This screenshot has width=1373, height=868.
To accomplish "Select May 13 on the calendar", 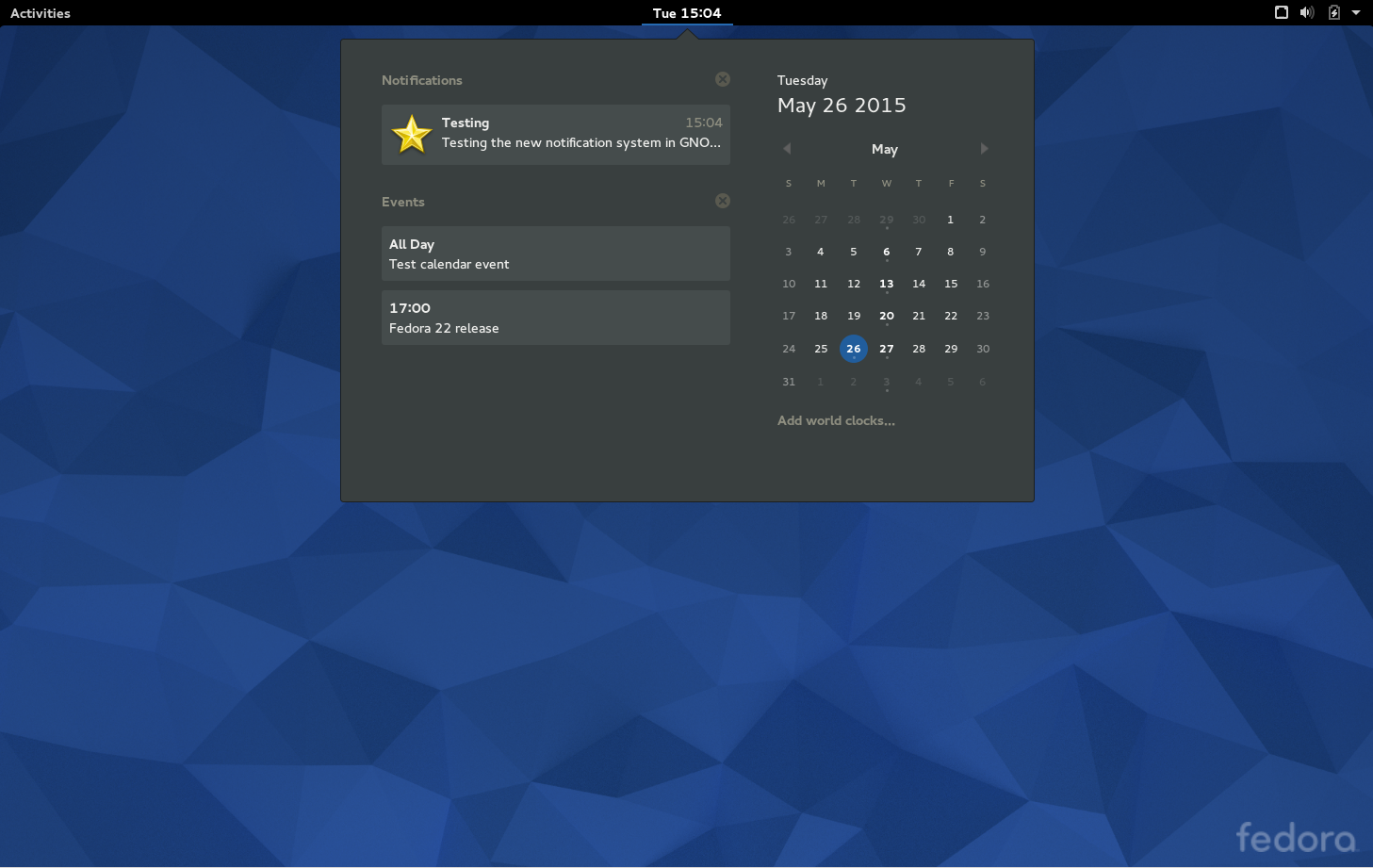I will (x=886, y=284).
